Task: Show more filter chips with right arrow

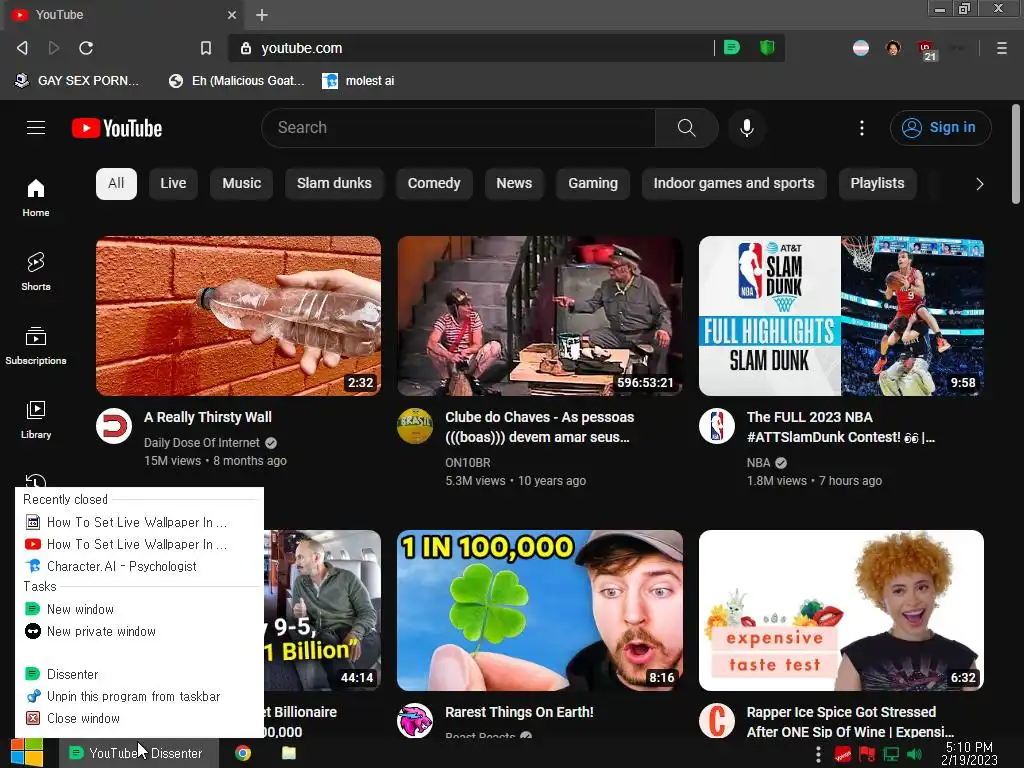Action: tap(980, 184)
